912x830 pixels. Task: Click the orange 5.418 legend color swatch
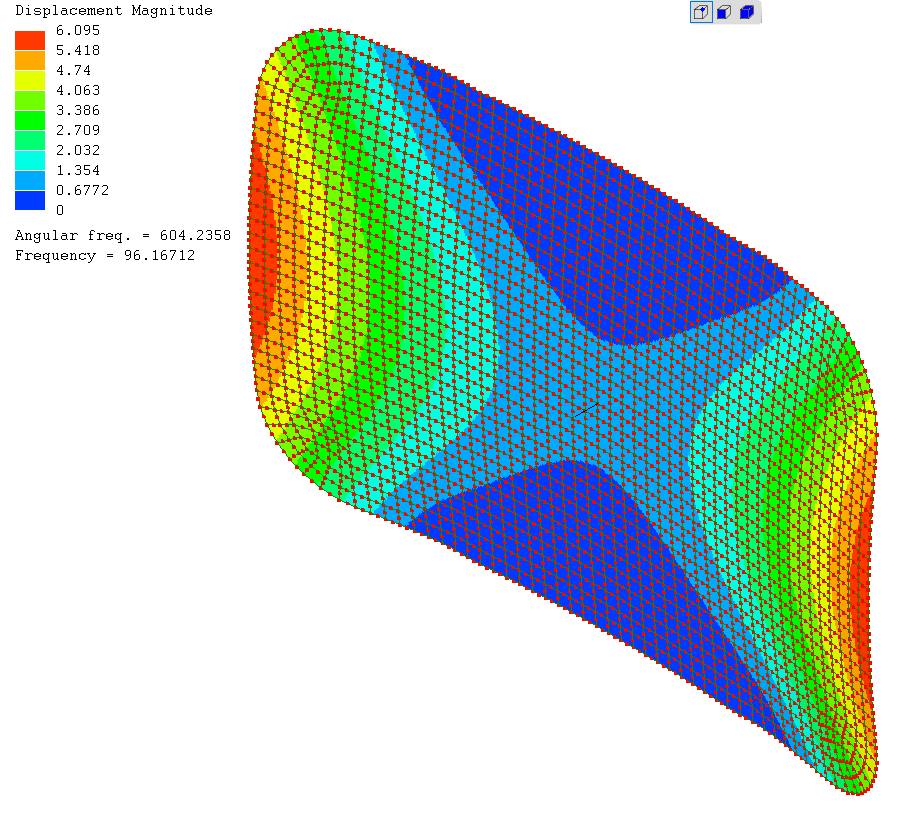30,60
